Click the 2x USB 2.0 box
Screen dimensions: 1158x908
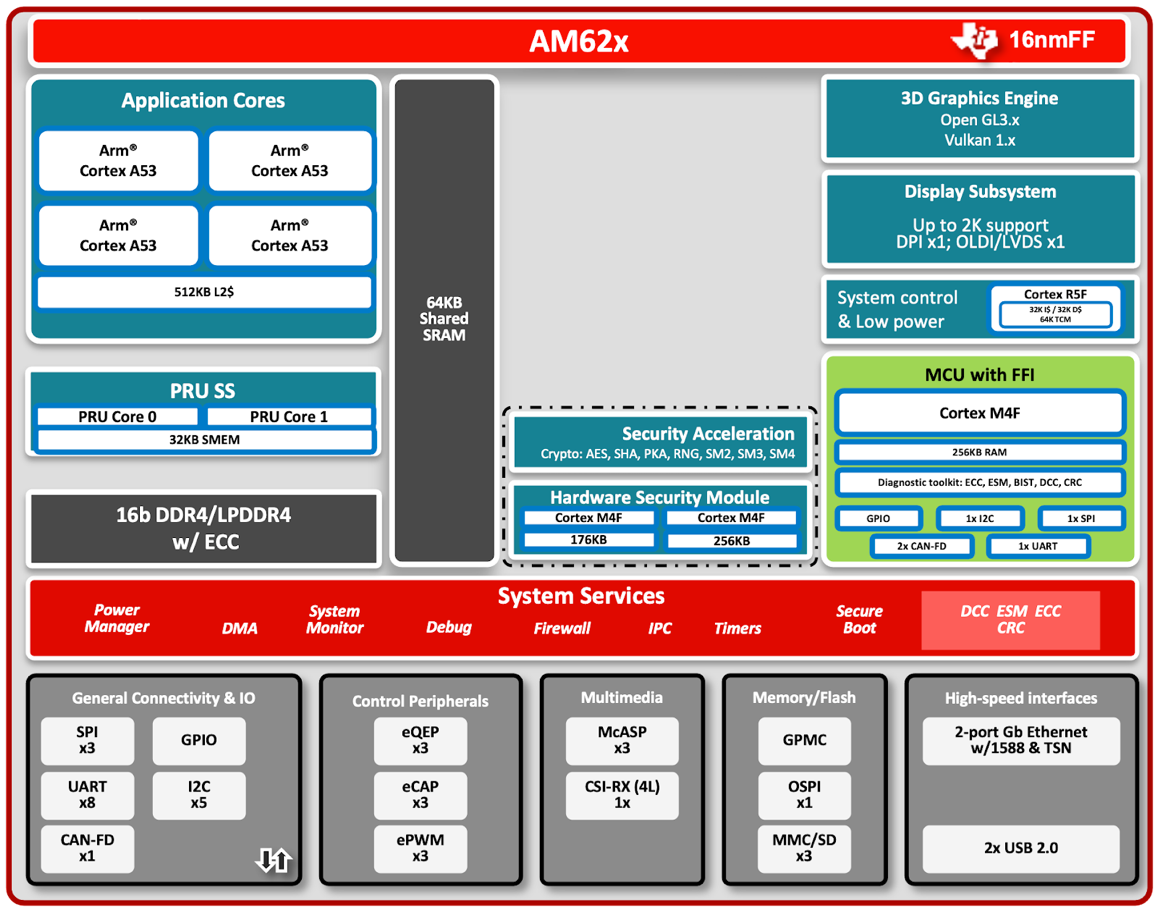(1020, 848)
